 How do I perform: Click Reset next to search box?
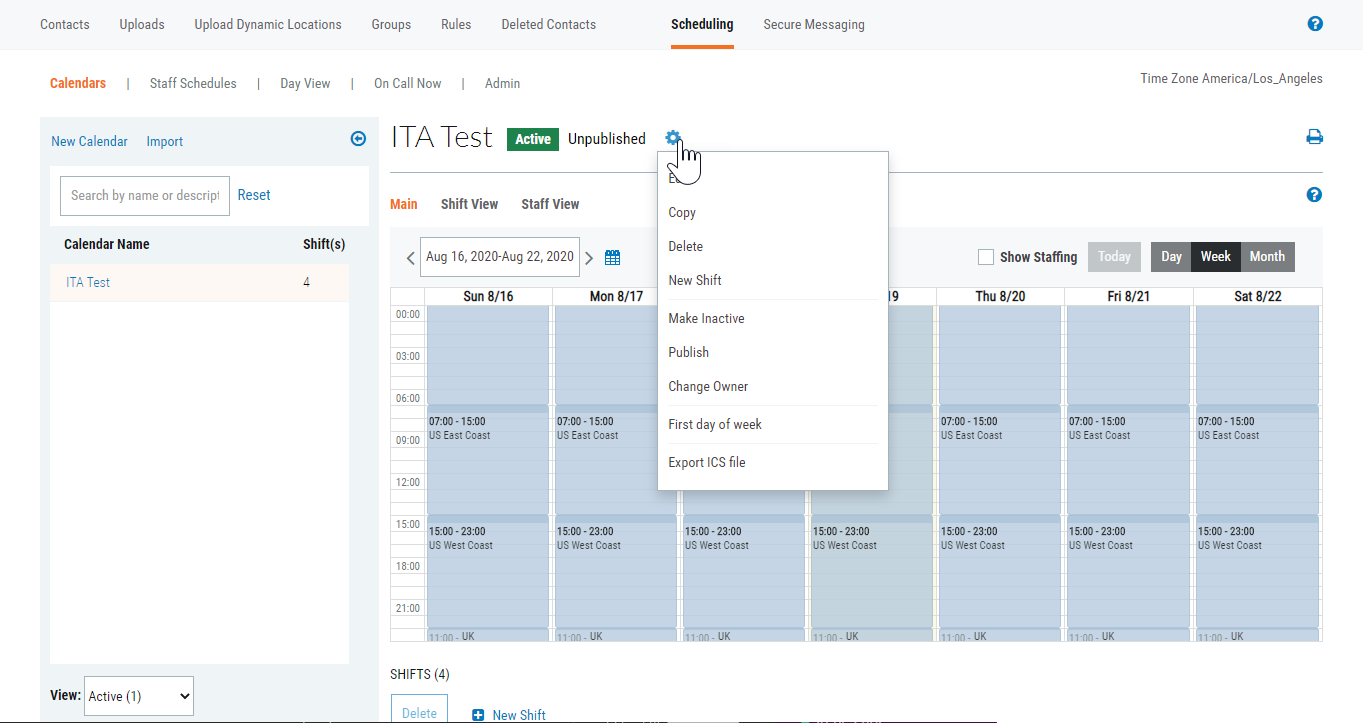coord(254,195)
